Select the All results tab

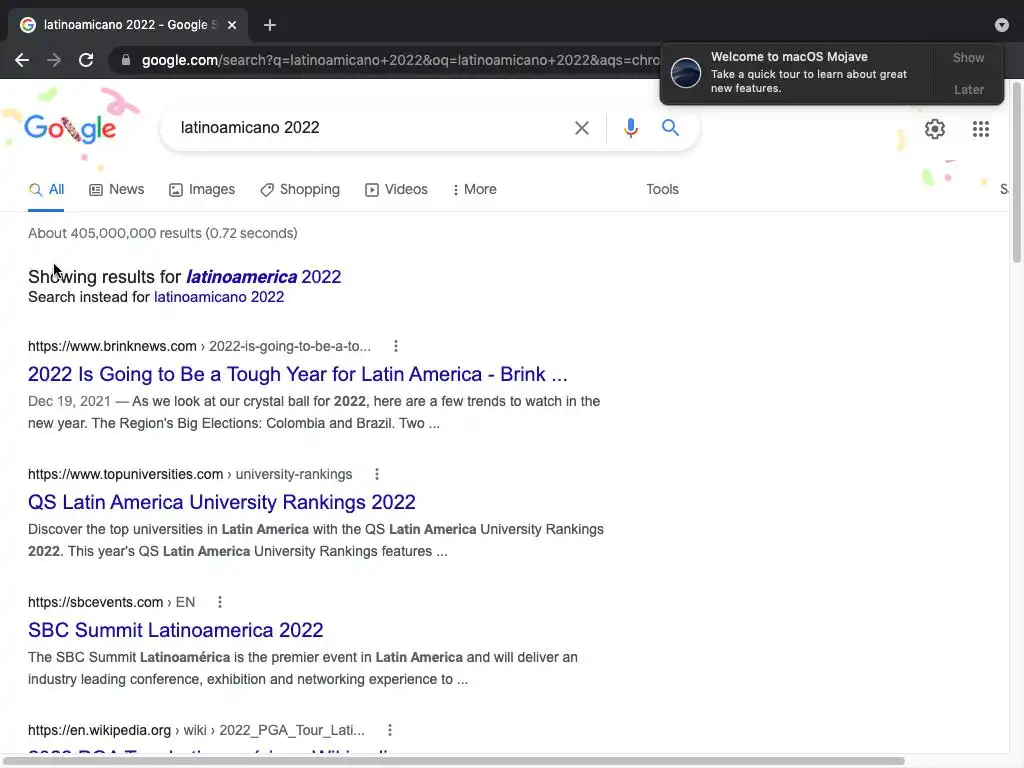46,189
